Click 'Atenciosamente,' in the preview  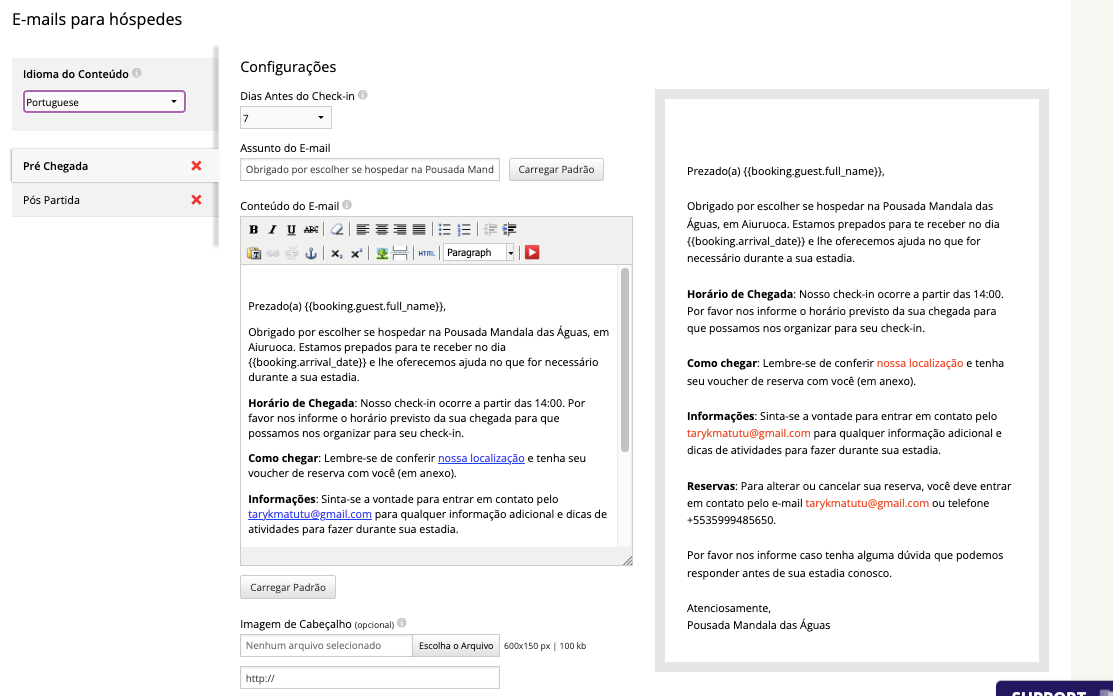point(728,608)
